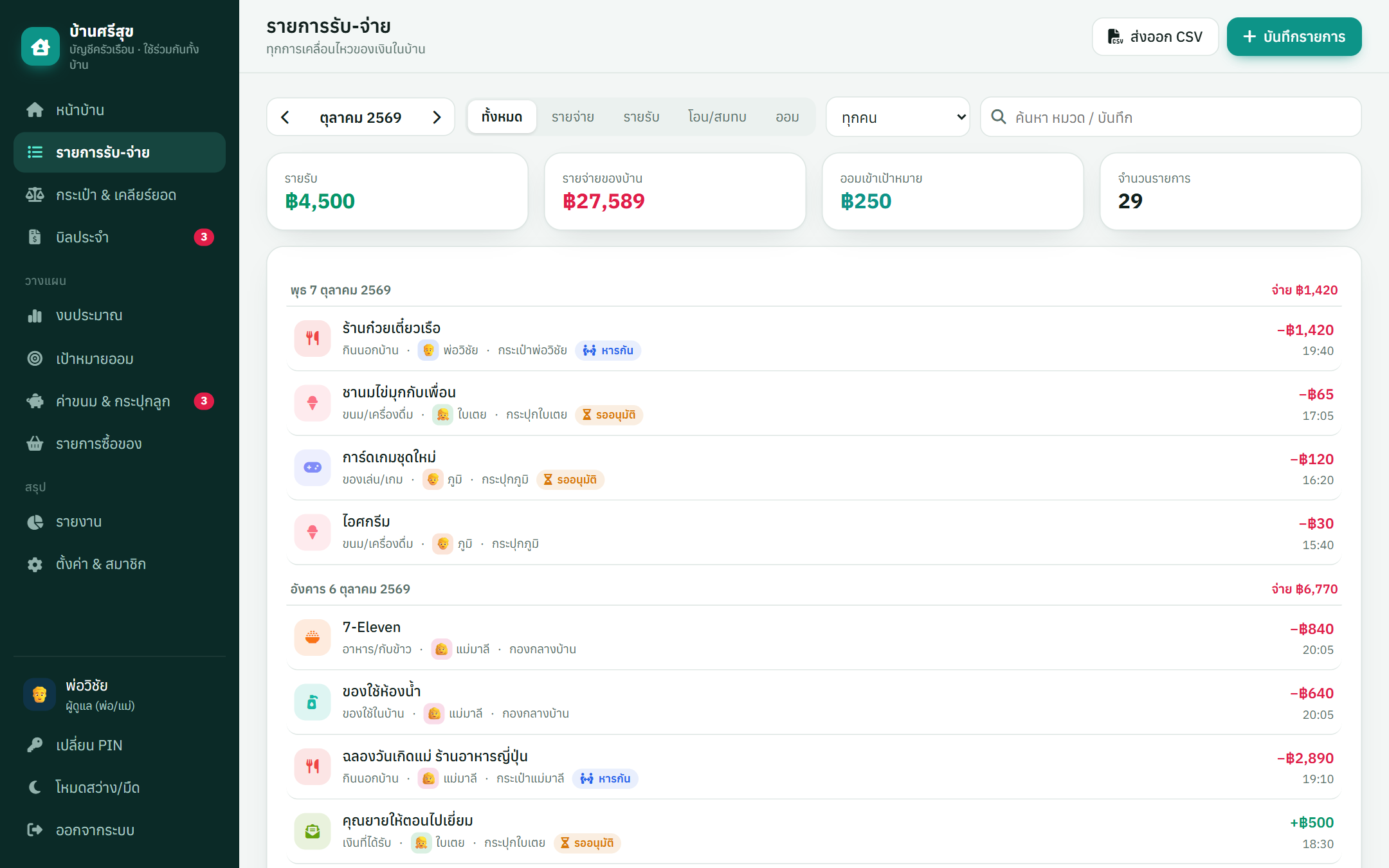
Task: Click the รายรับ ฿4,500 summary card
Action: [397, 191]
